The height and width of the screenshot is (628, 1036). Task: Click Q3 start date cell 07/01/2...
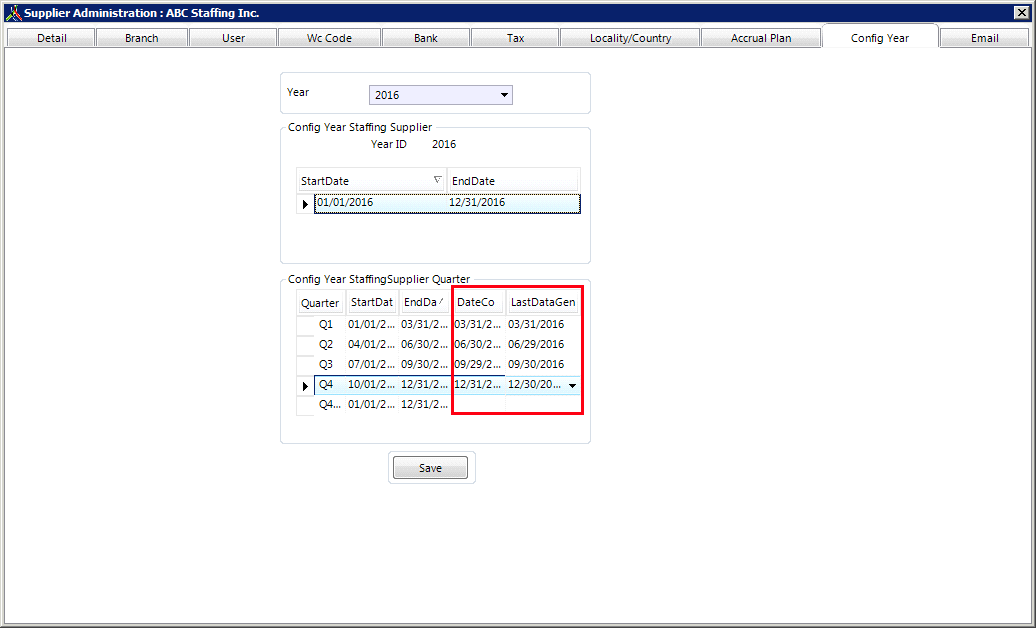click(372, 364)
